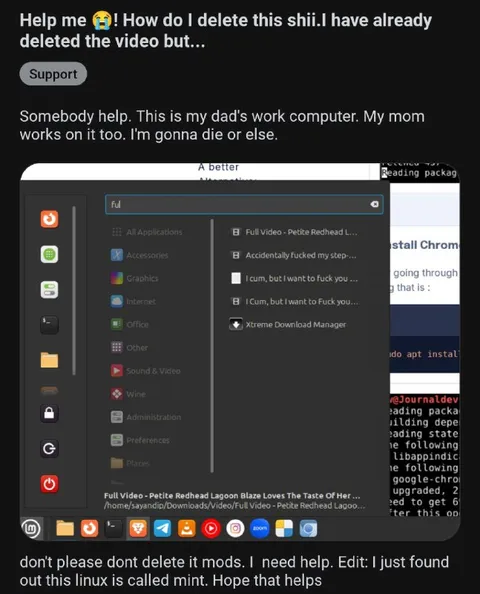The height and width of the screenshot is (594, 480).
Task: Select the Other category
Action: [129, 348]
